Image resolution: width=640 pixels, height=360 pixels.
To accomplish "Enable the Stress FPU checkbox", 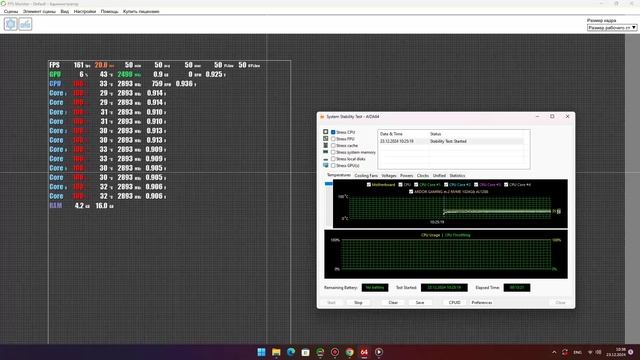I will (333, 139).
